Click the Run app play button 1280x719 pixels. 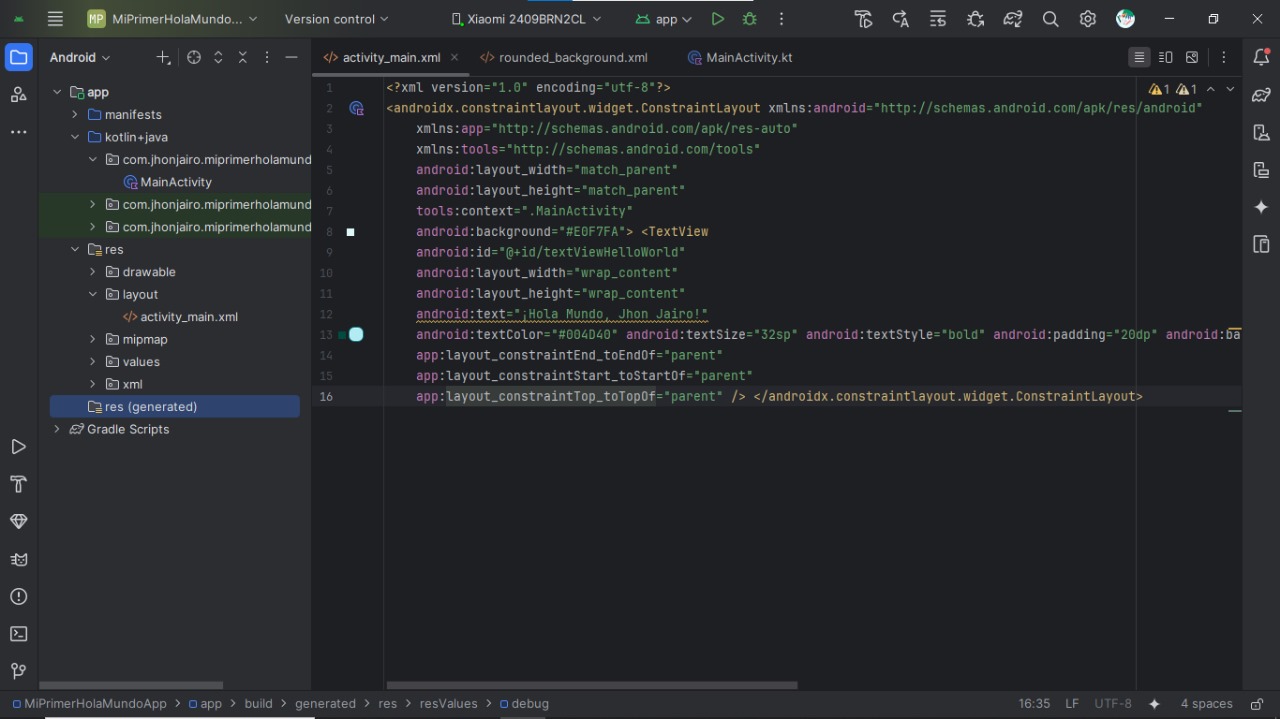pyautogui.click(x=717, y=19)
